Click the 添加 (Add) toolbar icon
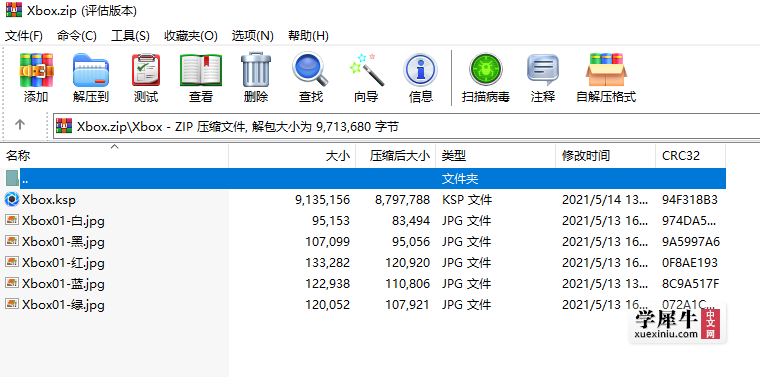Screen dimensions: 760x377 (36, 70)
